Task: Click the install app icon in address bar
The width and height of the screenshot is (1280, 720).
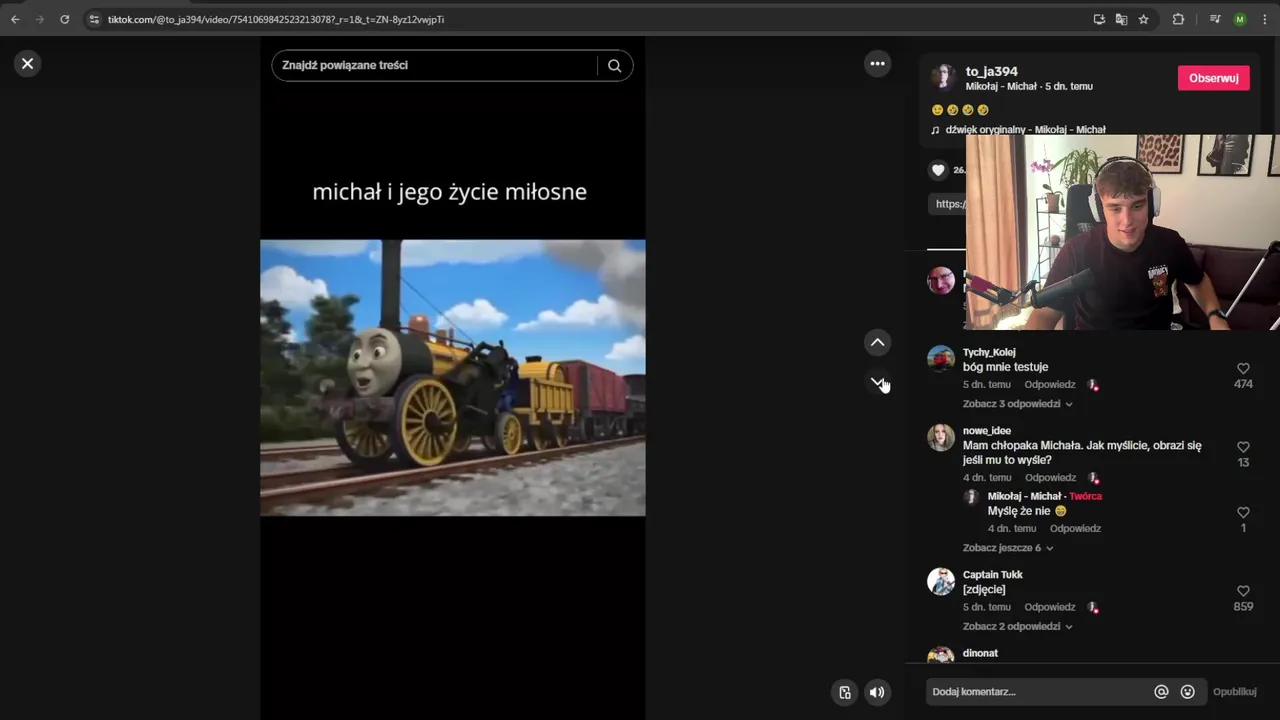Action: pos(1099,19)
